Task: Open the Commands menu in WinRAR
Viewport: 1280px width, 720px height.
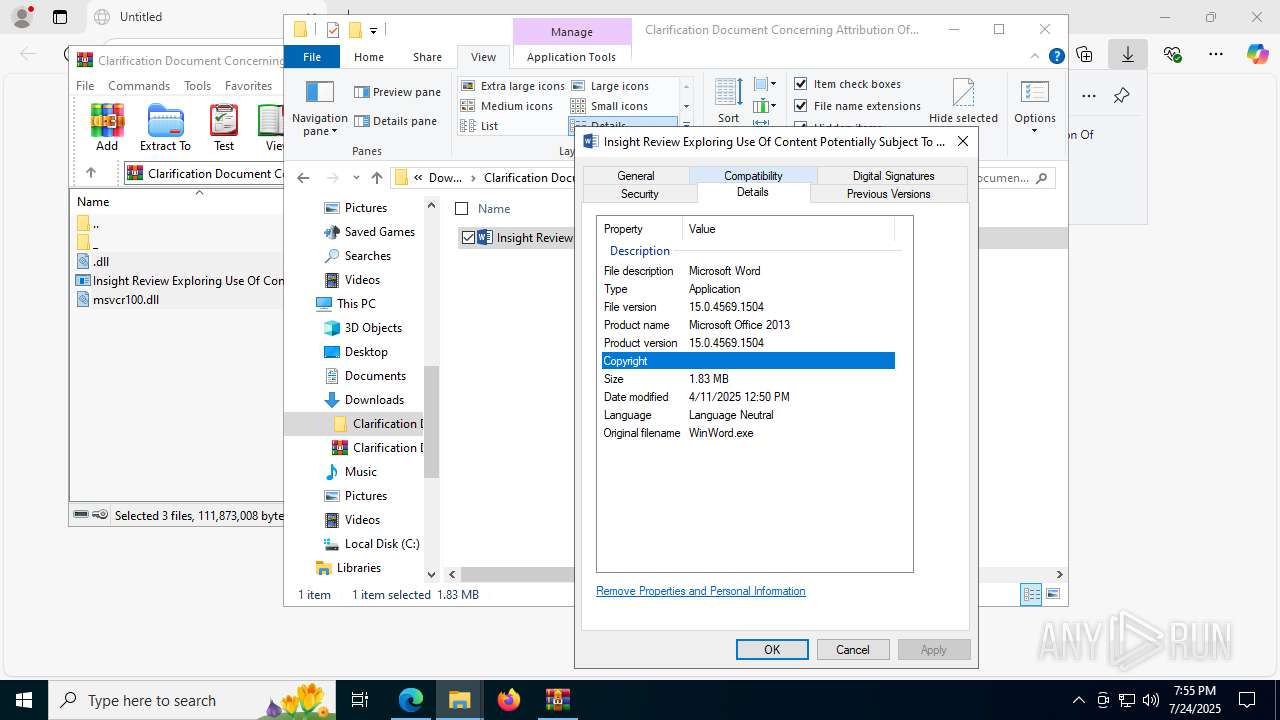Action: pos(139,86)
